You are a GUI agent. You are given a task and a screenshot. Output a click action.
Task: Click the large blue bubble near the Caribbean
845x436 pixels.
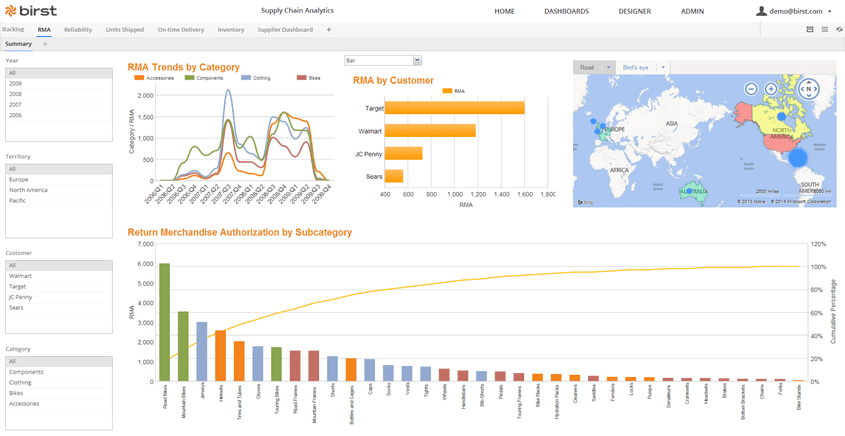coord(799,157)
